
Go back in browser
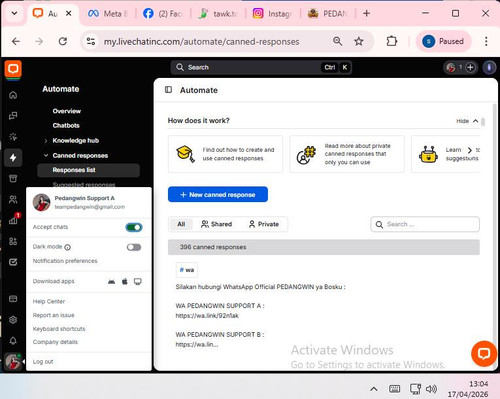[x=16, y=41]
